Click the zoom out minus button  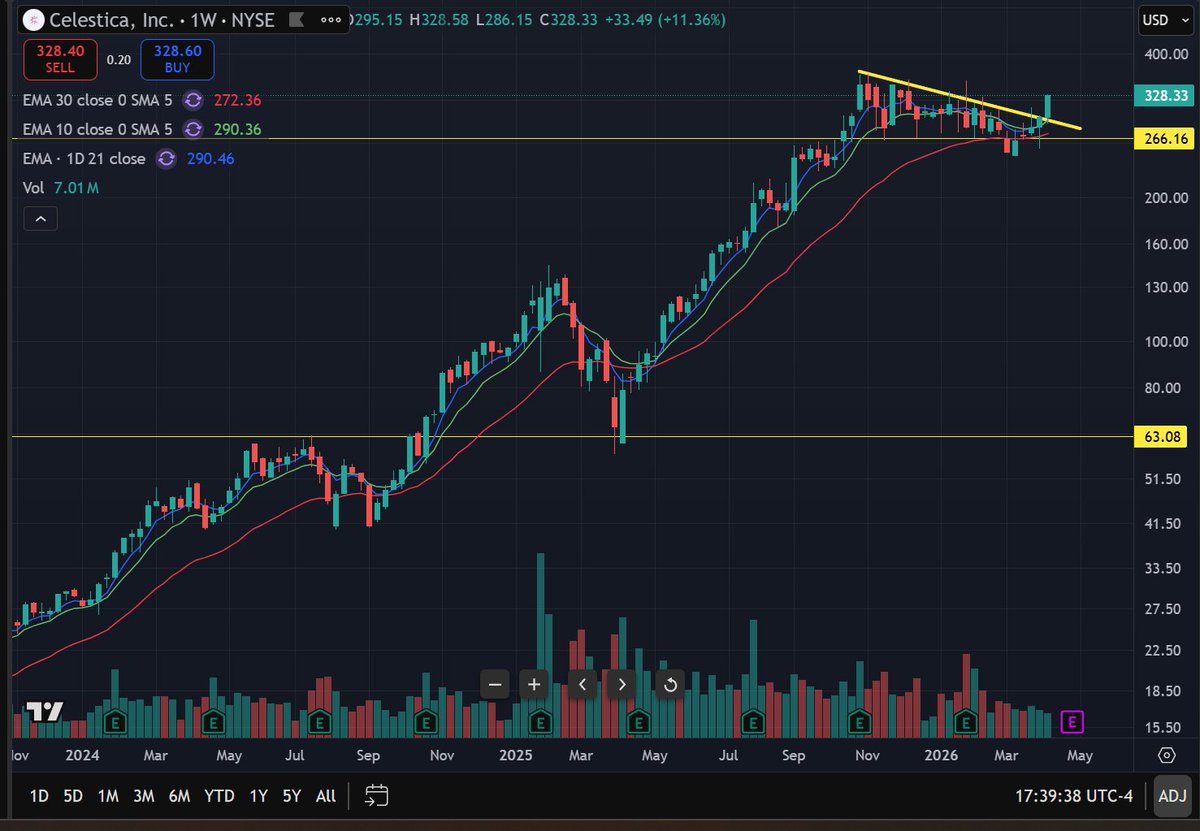495,685
